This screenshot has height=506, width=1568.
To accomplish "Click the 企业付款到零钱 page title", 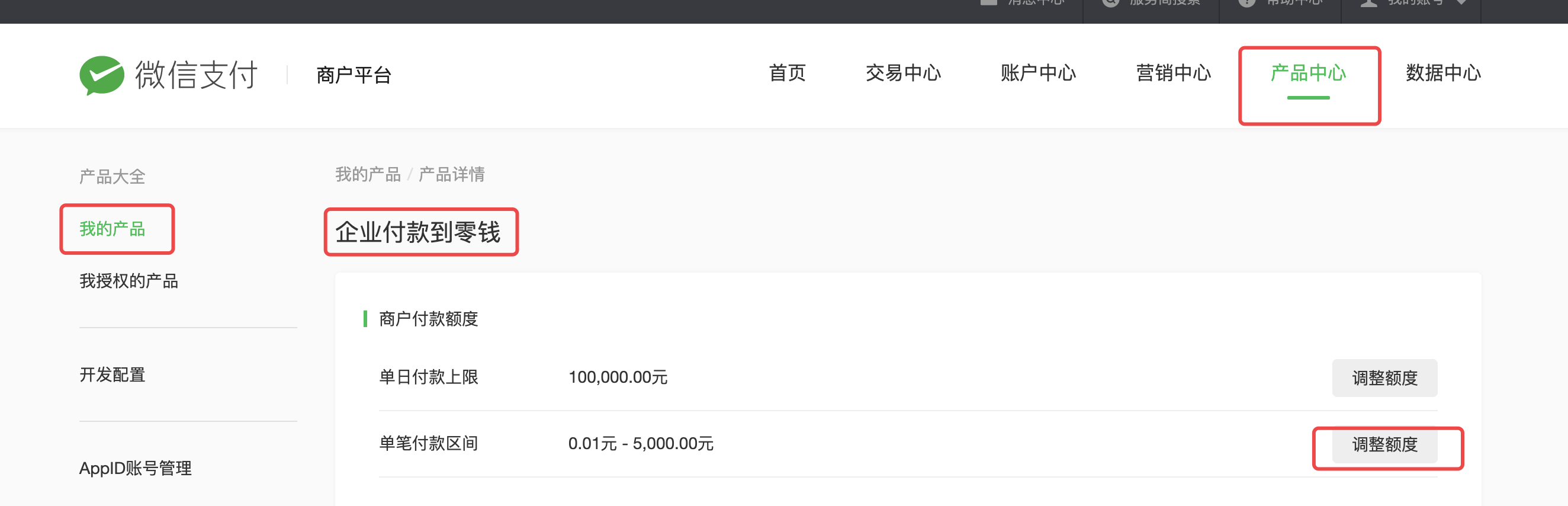I will (418, 232).
